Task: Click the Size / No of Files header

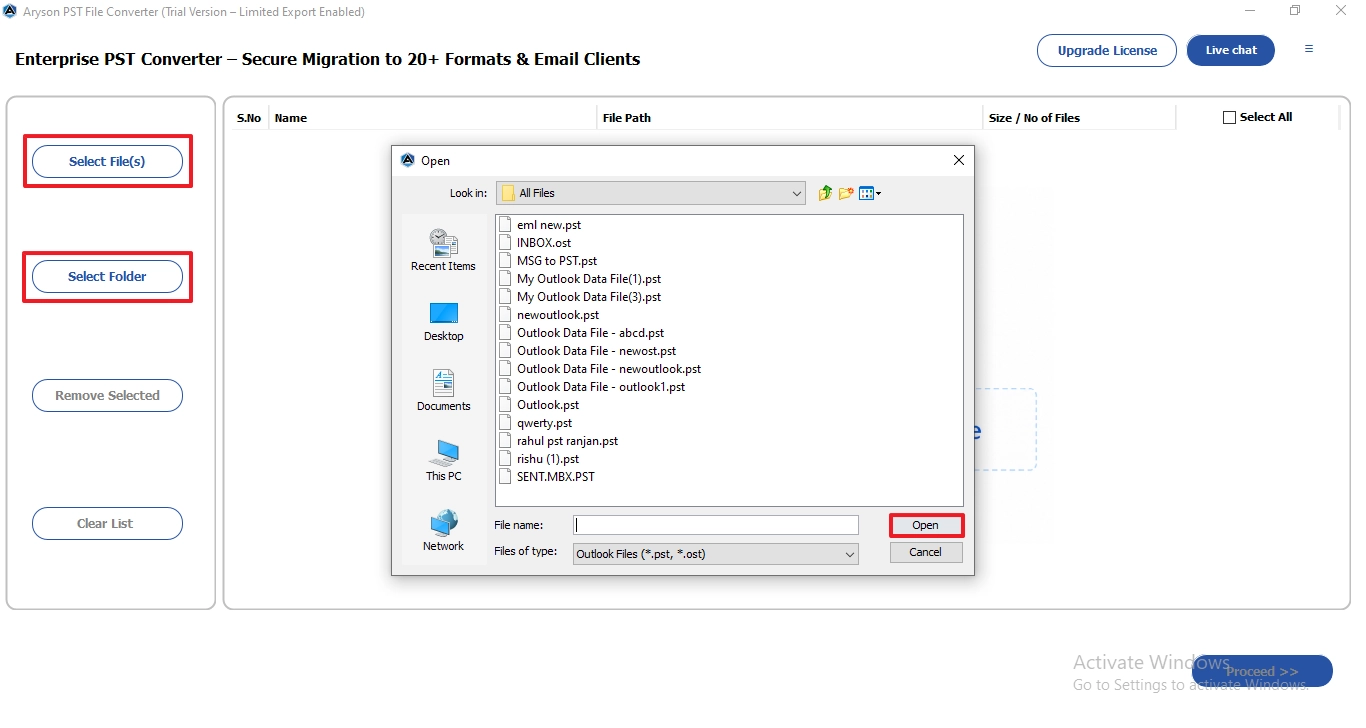Action: pyautogui.click(x=1034, y=118)
